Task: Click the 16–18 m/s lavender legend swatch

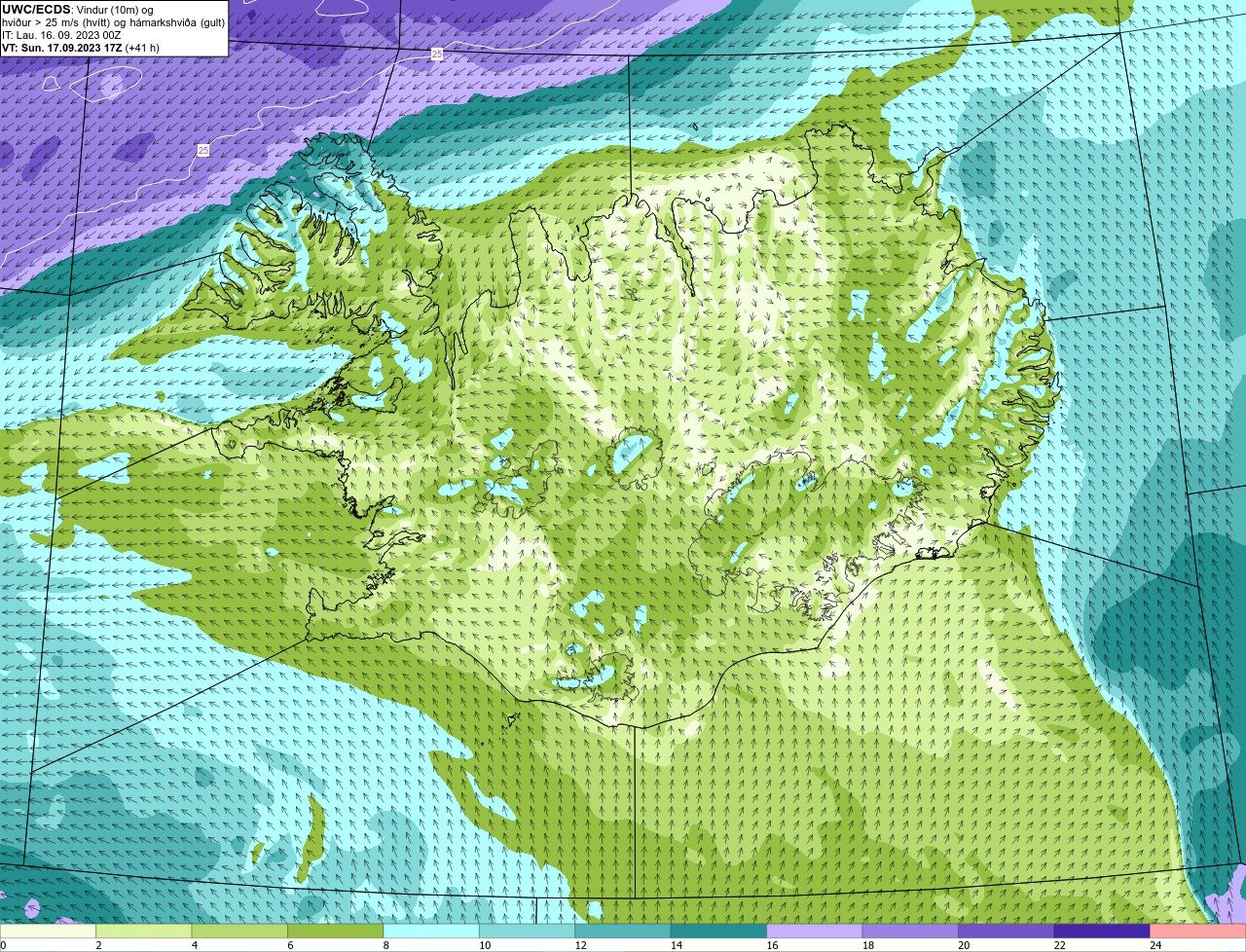Action: point(815,931)
